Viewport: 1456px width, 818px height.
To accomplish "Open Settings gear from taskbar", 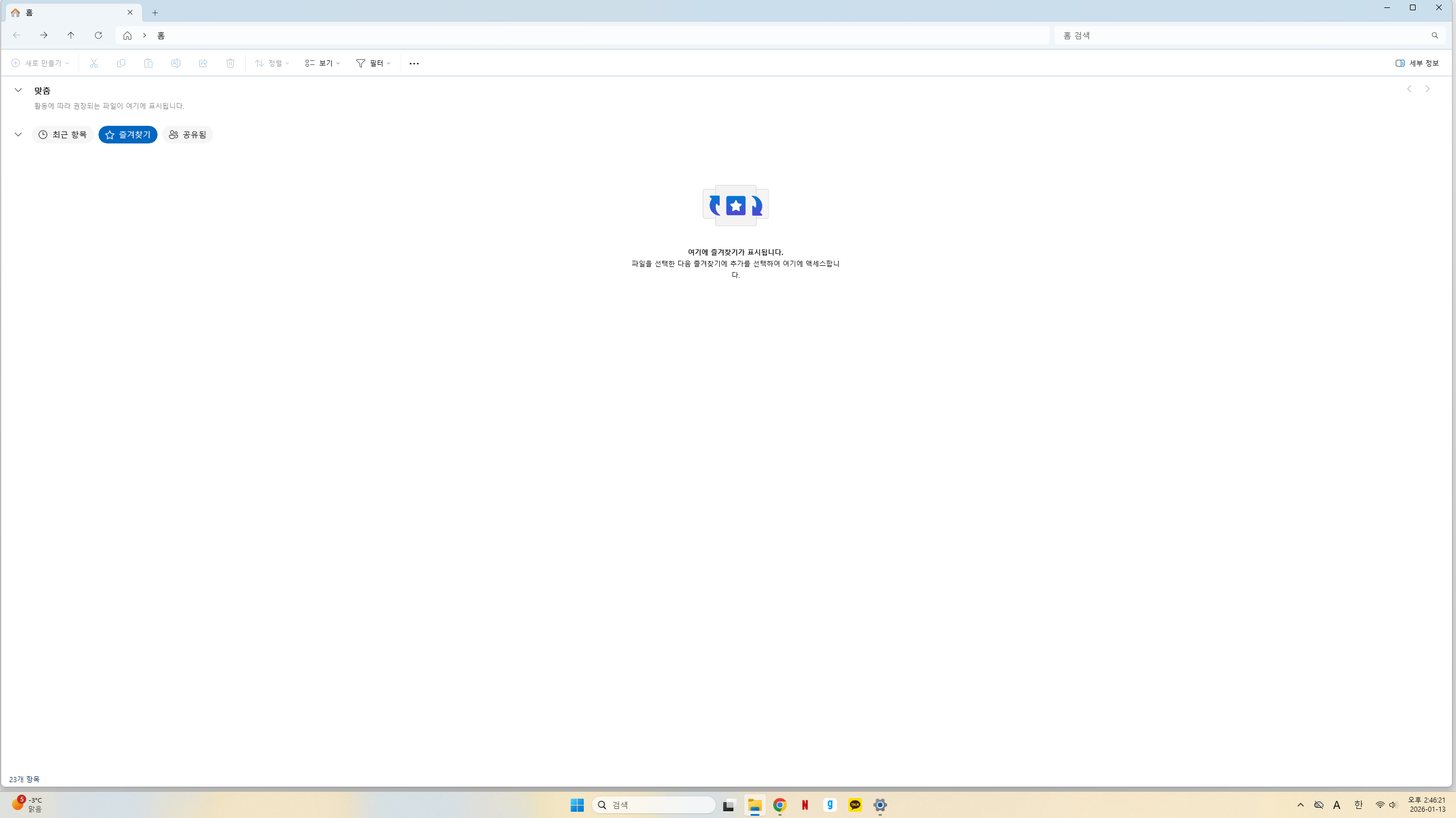I will click(880, 805).
